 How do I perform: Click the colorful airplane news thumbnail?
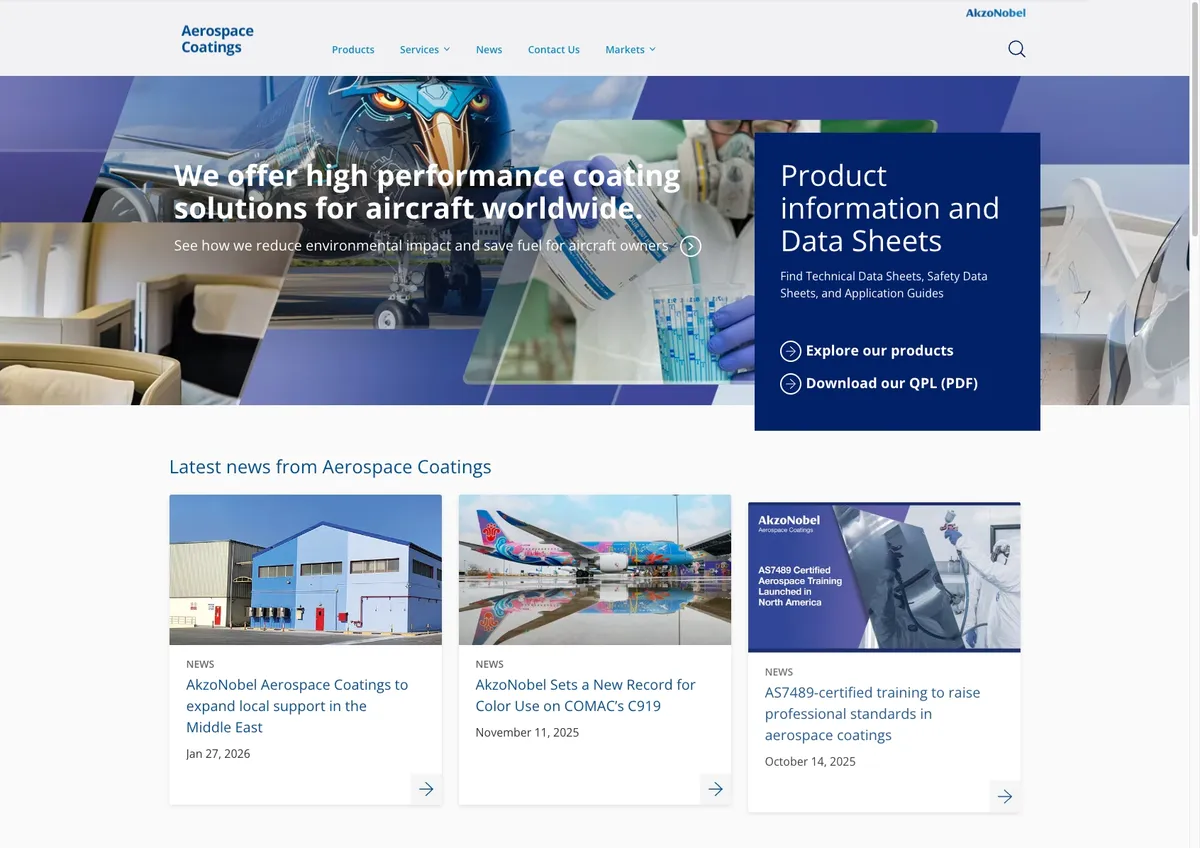tap(595, 570)
